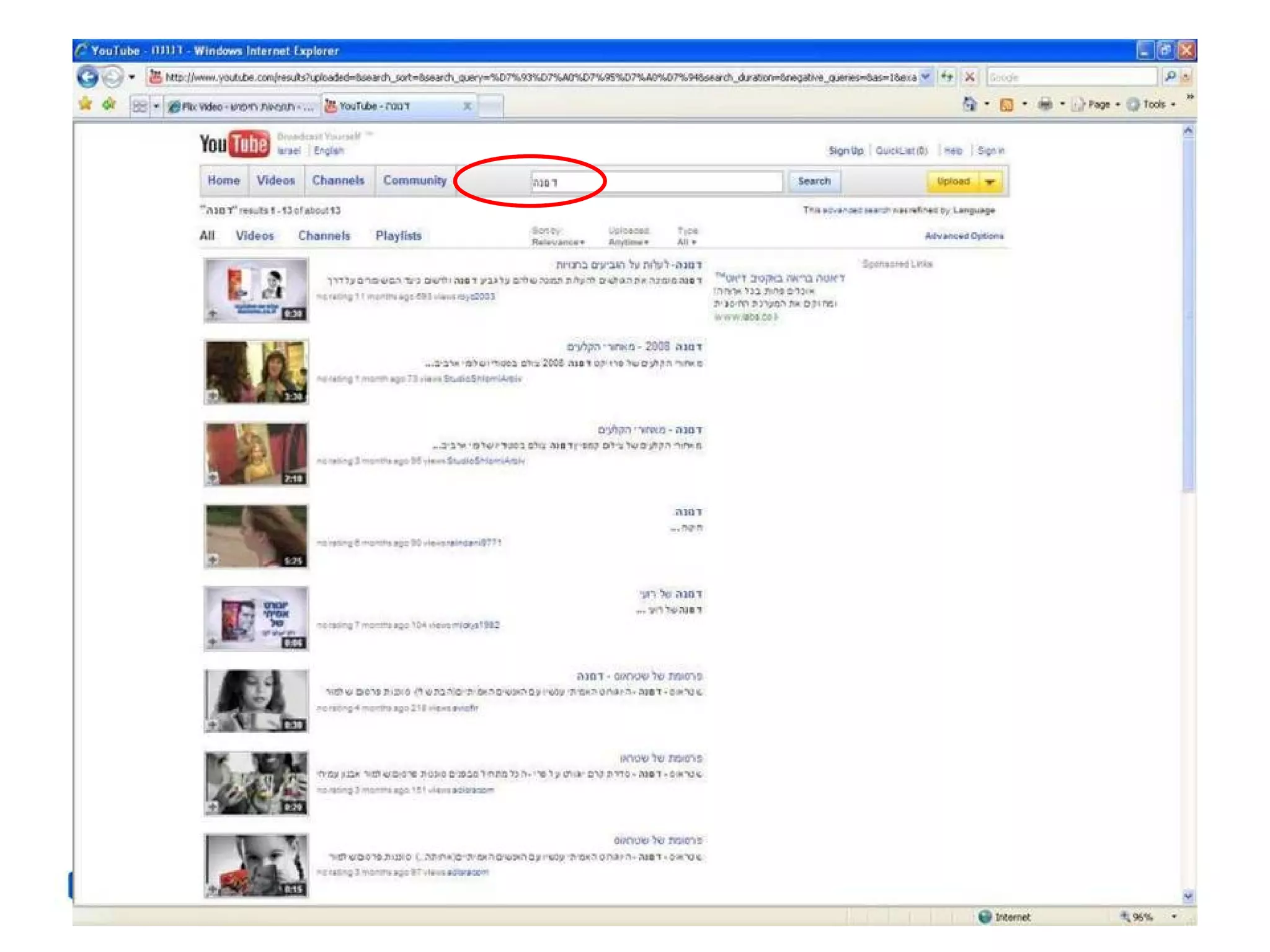Screen dimensions: 1270x952
Task: Click the RSS feeds toolbar icon
Action: click(x=1006, y=105)
